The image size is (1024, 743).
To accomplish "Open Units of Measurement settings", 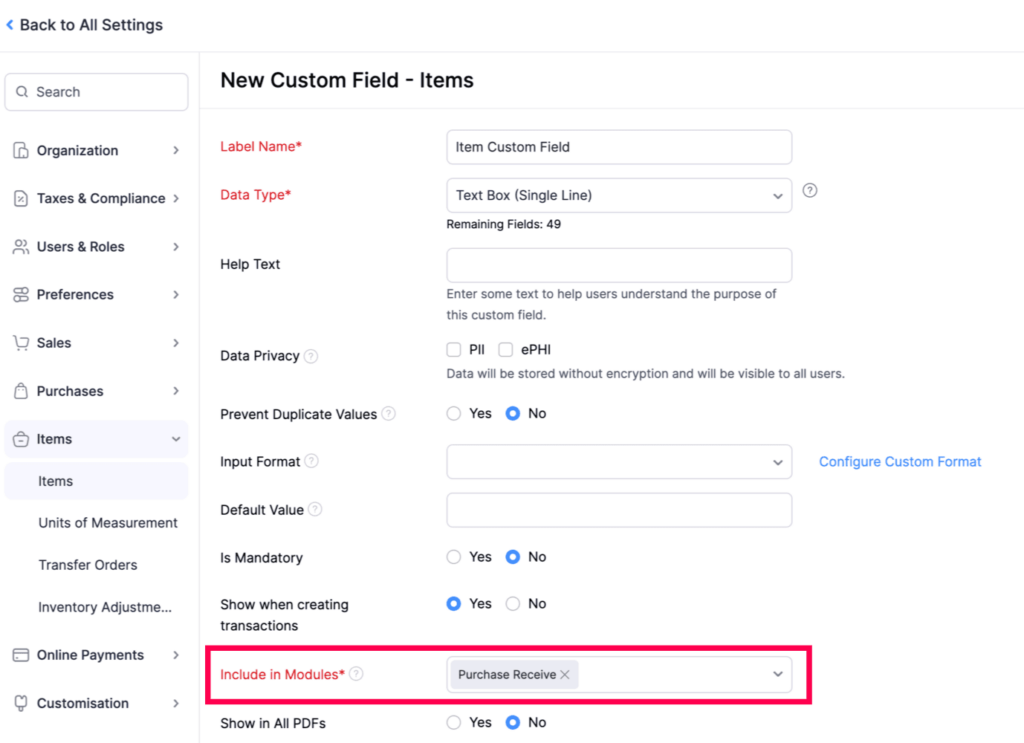I will [x=108, y=523].
